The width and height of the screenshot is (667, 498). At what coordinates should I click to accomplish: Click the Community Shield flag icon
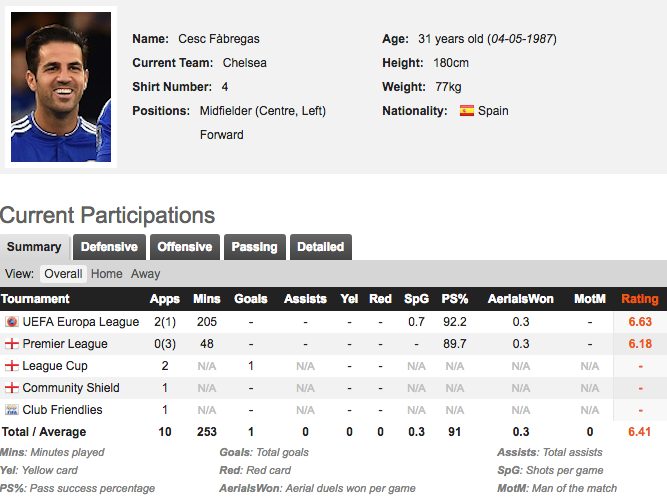click(x=12, y=388)
